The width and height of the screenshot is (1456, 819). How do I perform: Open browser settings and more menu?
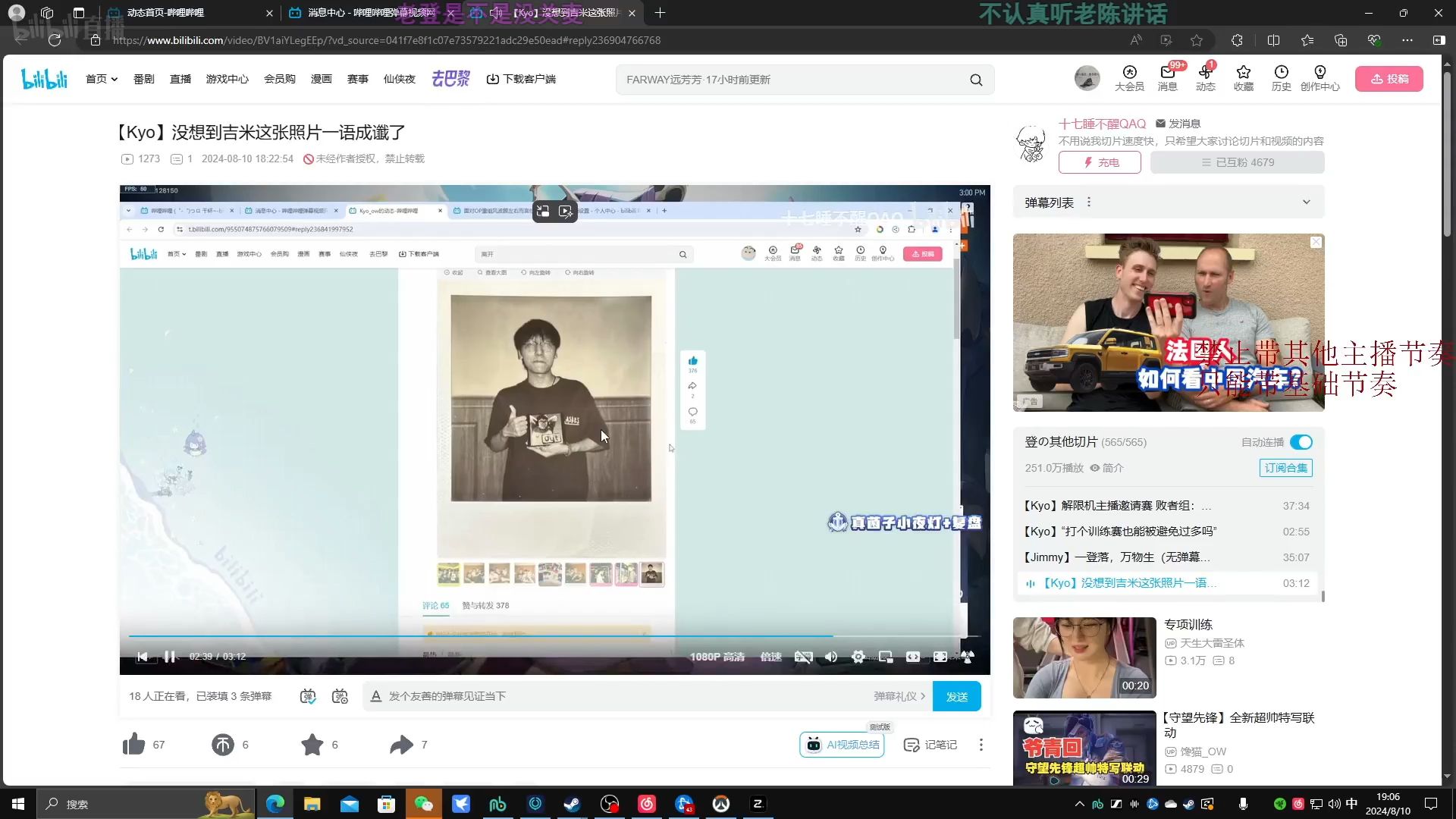point(1407,40)
